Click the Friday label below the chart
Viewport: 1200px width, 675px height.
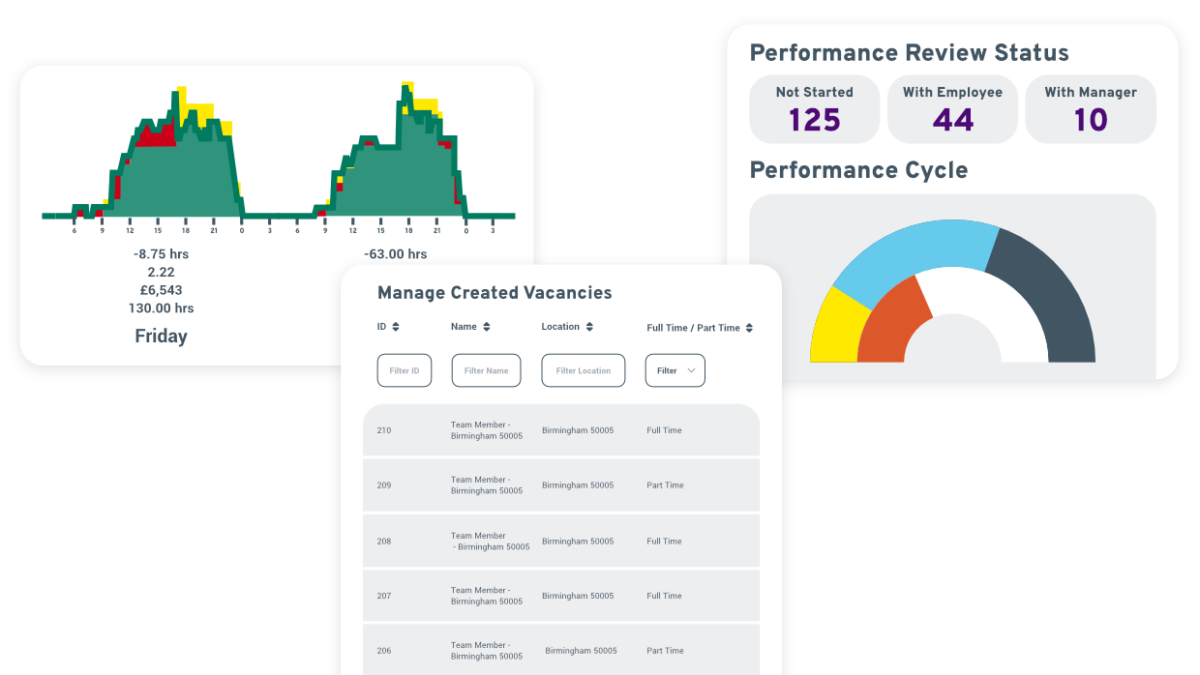tap(161, 336)
